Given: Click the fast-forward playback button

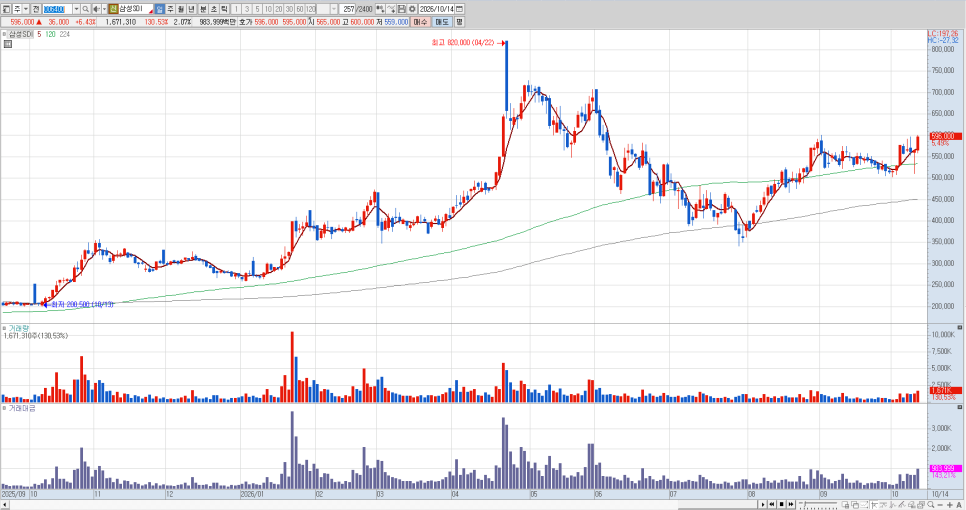Looking at the screenshot, I should click(791, 504).
